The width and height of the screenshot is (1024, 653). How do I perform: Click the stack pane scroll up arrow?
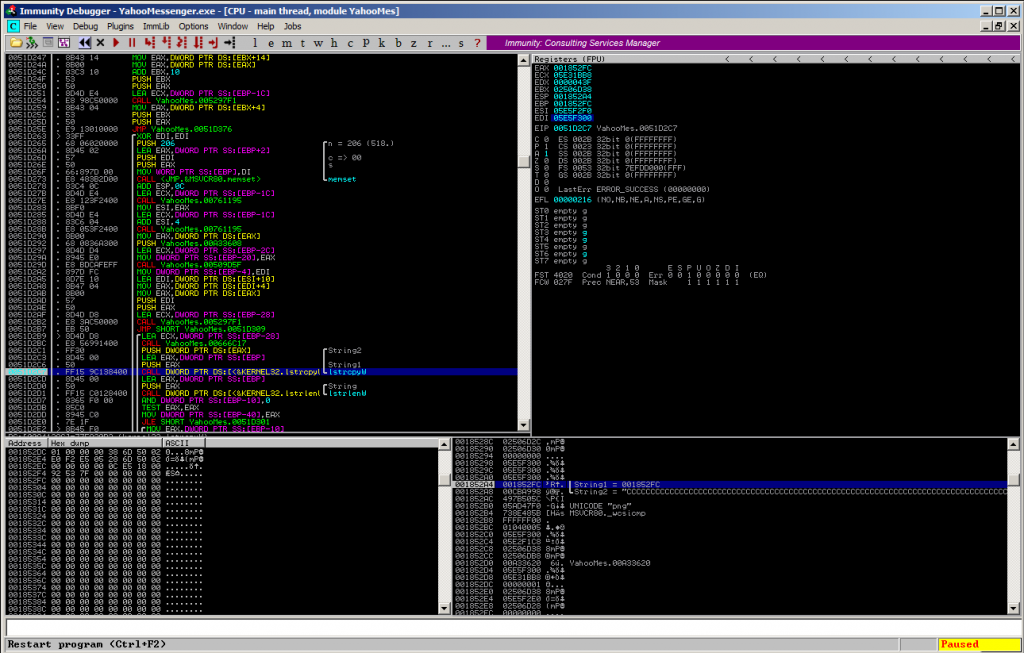tap(1013, 444)
